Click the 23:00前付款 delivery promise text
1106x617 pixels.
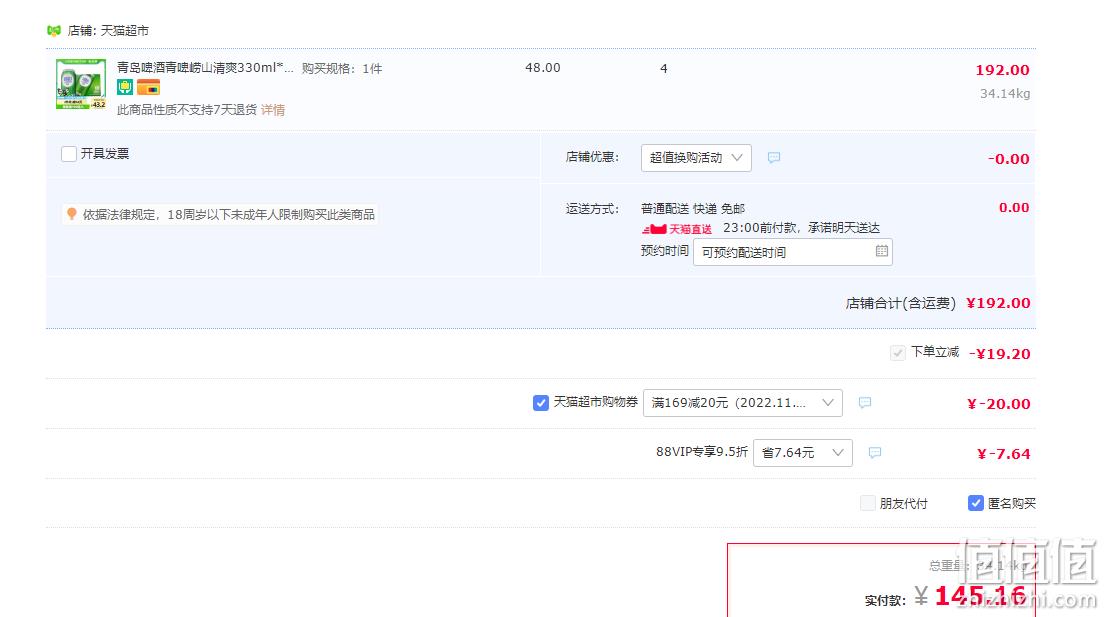coord(801,228)
